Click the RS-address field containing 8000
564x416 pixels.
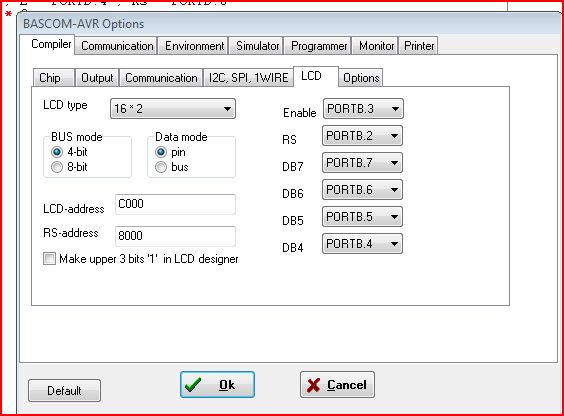[176, 236]
